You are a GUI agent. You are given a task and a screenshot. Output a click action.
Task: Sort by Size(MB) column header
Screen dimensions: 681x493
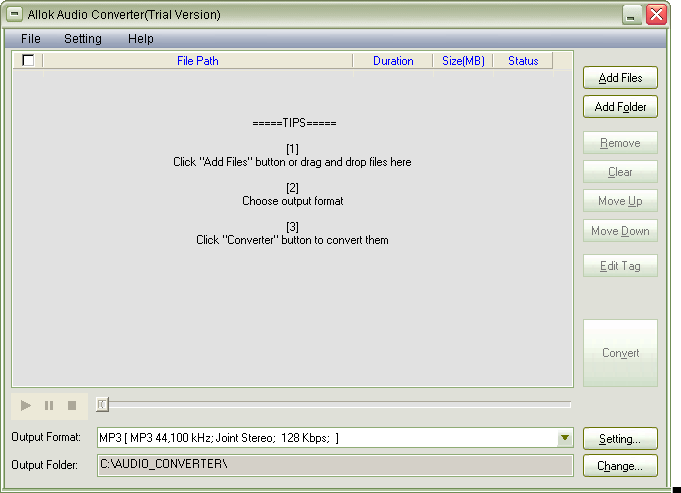click(463, 60)
